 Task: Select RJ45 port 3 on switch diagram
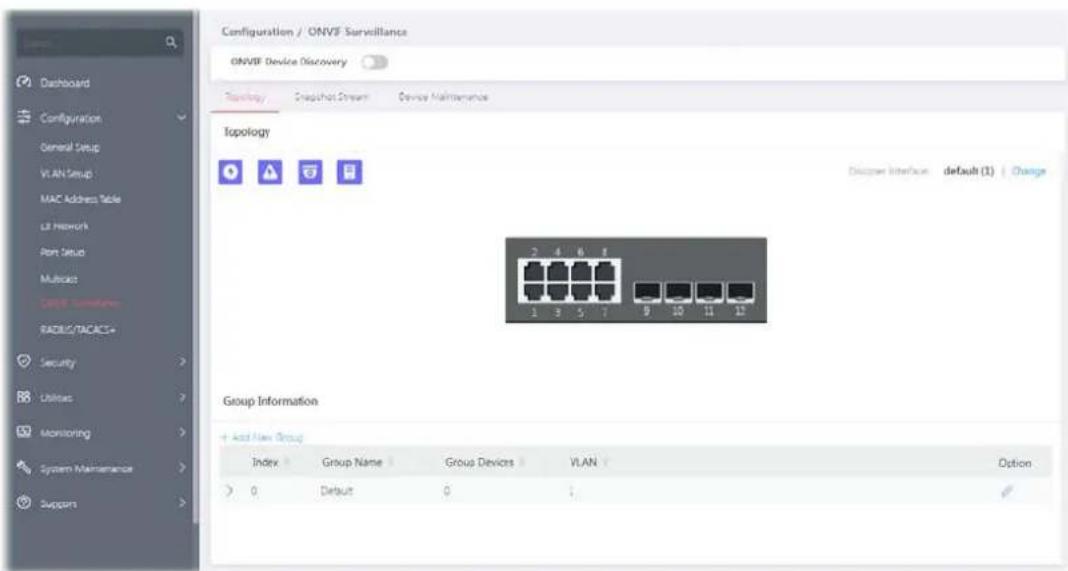click(557, 292)
